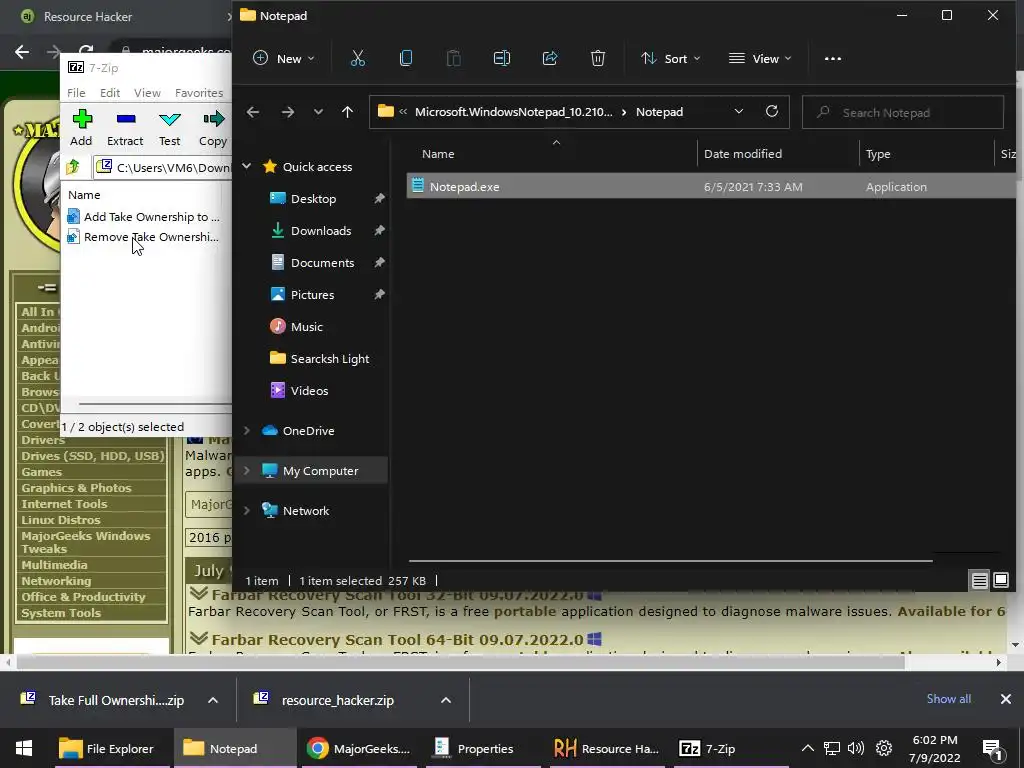The width and height of the screenshot is (1024, 768).
Task: Go up one folder level
Action: (347, 112)
